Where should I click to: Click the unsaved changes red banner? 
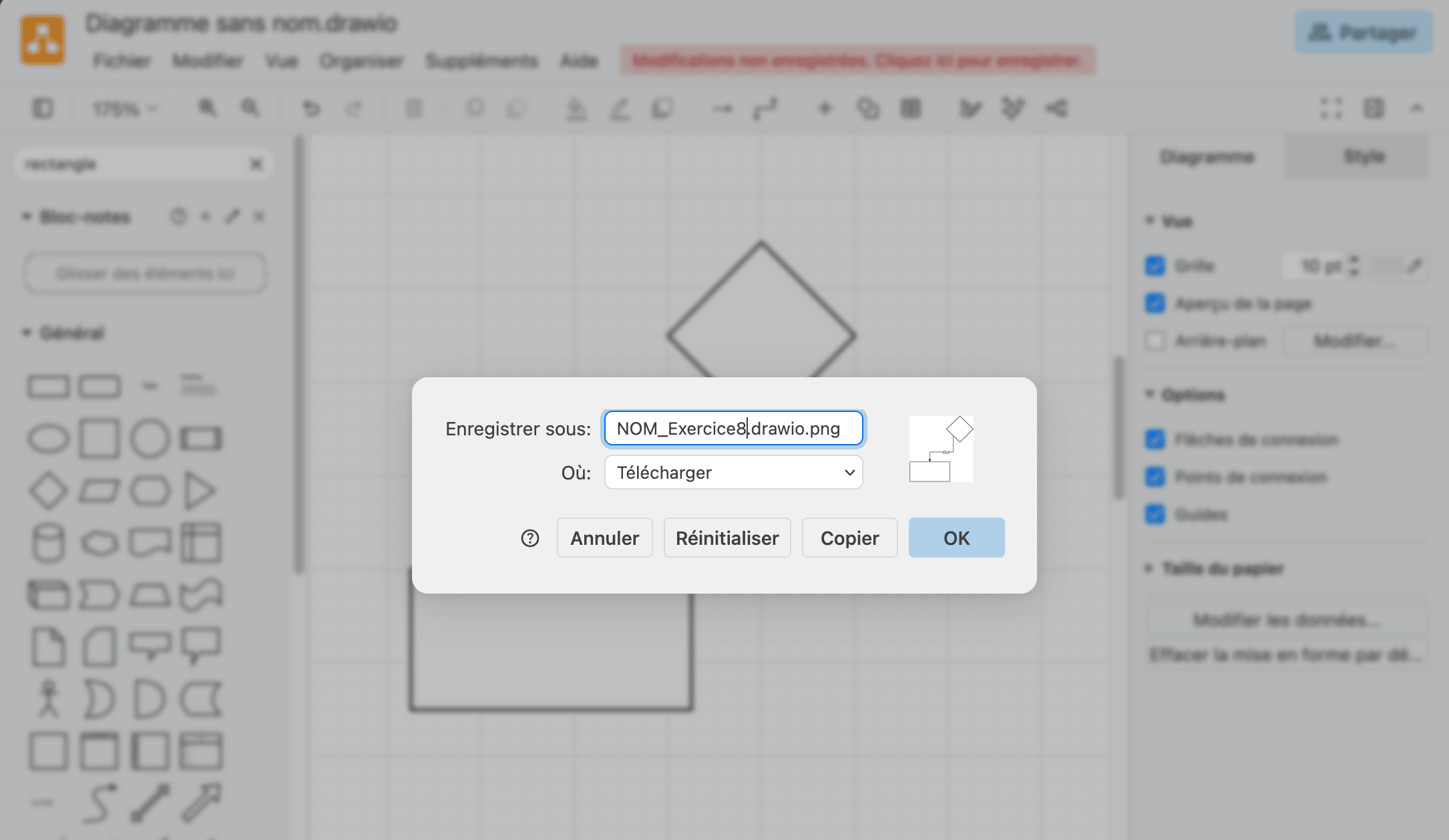[857, 61]
